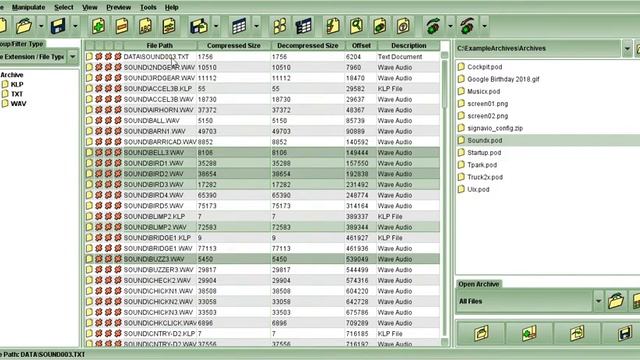
Task: Click the Table View grid toolbar icon
Action: pyautogui.click(x=239, y=26)
